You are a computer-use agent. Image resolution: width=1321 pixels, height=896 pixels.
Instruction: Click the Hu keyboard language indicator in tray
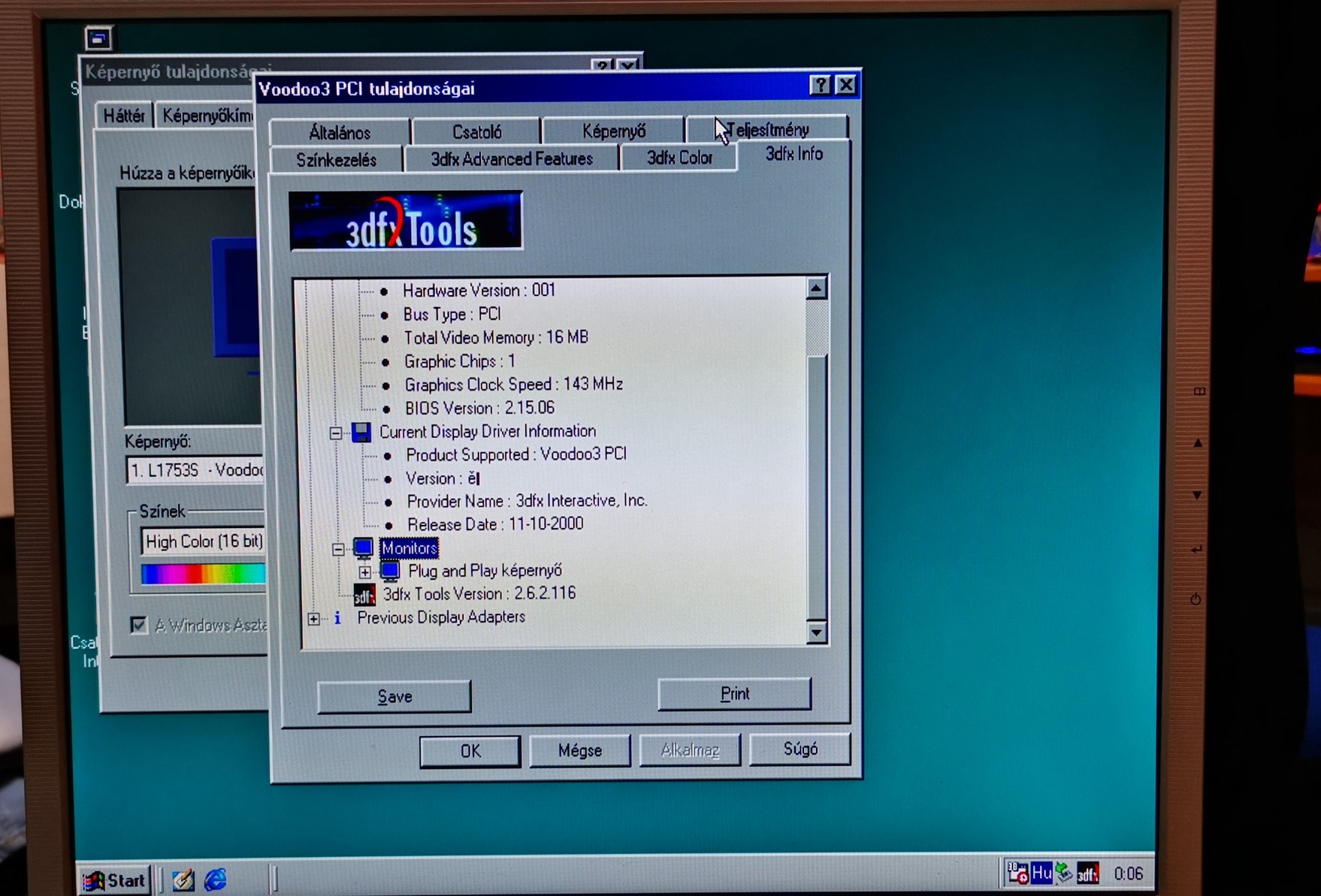[1041, 873]
